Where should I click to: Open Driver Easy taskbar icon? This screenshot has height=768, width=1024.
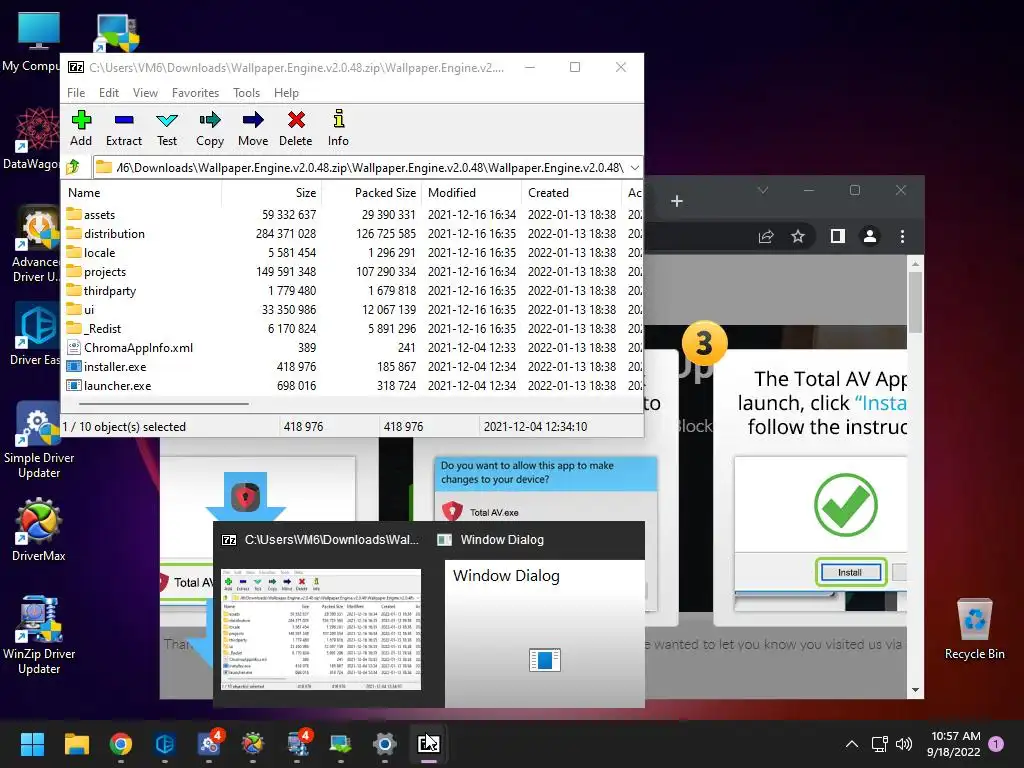(165, 744)
